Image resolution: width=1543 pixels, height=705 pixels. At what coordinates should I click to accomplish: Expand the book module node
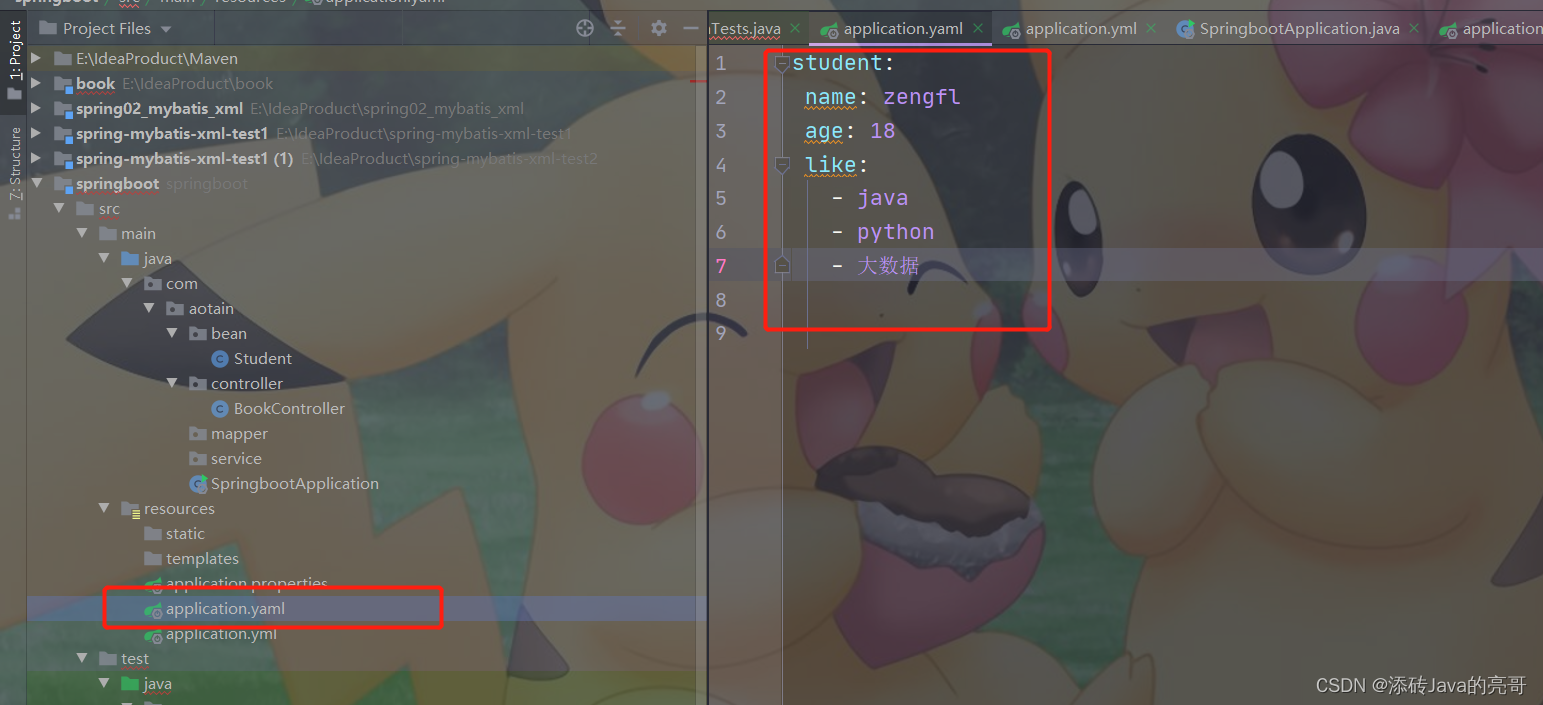tap(37, 84)
